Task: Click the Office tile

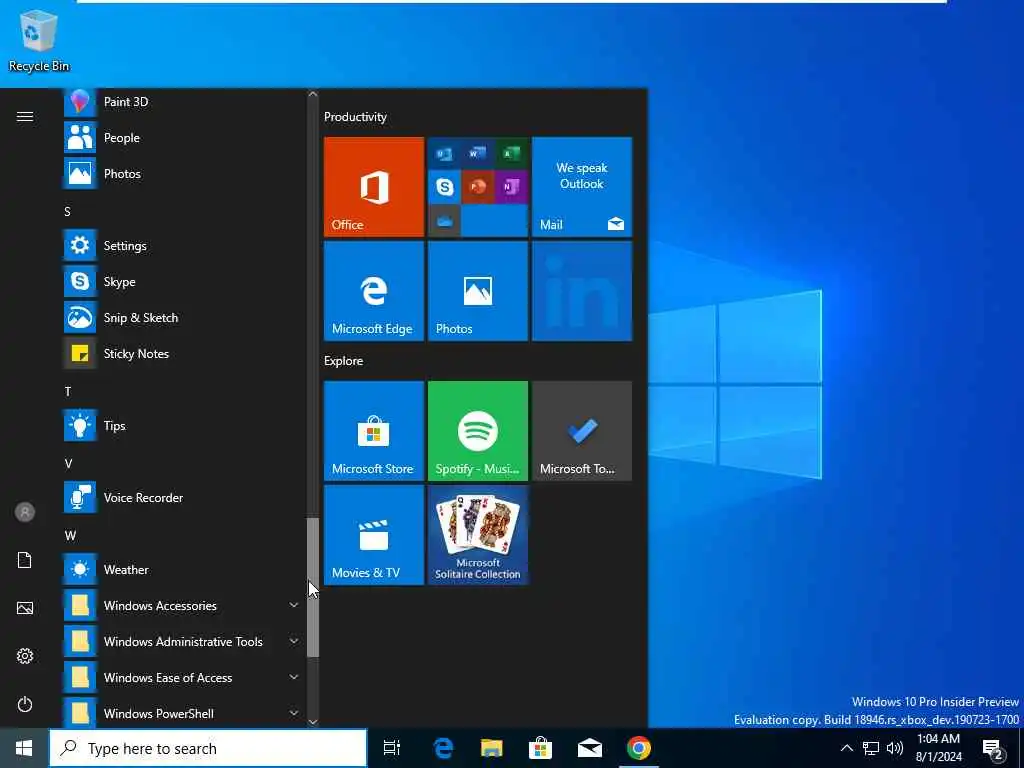Action: pyautogui.click(x=374, y=187)
